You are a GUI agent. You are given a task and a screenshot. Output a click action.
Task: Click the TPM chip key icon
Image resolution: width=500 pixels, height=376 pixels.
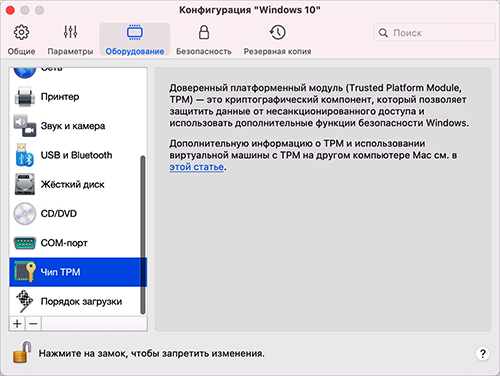(25, 272)
